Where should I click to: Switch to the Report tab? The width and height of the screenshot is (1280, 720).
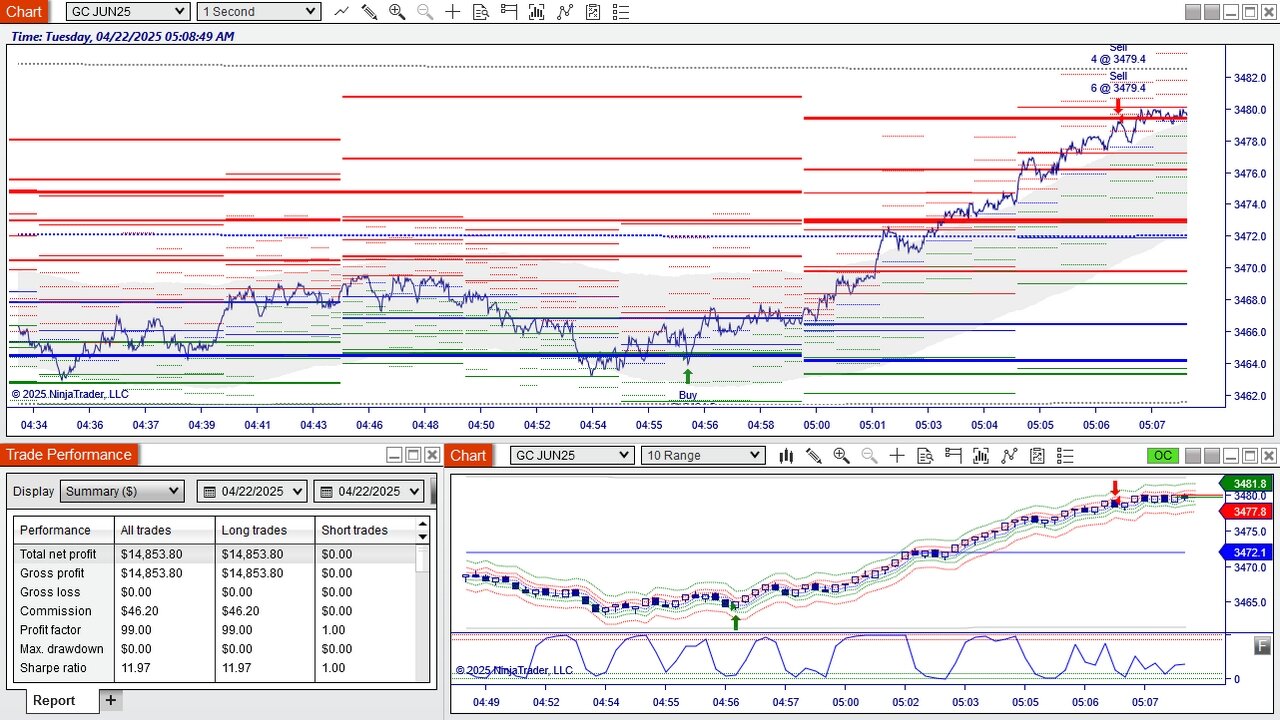(54, 700)
